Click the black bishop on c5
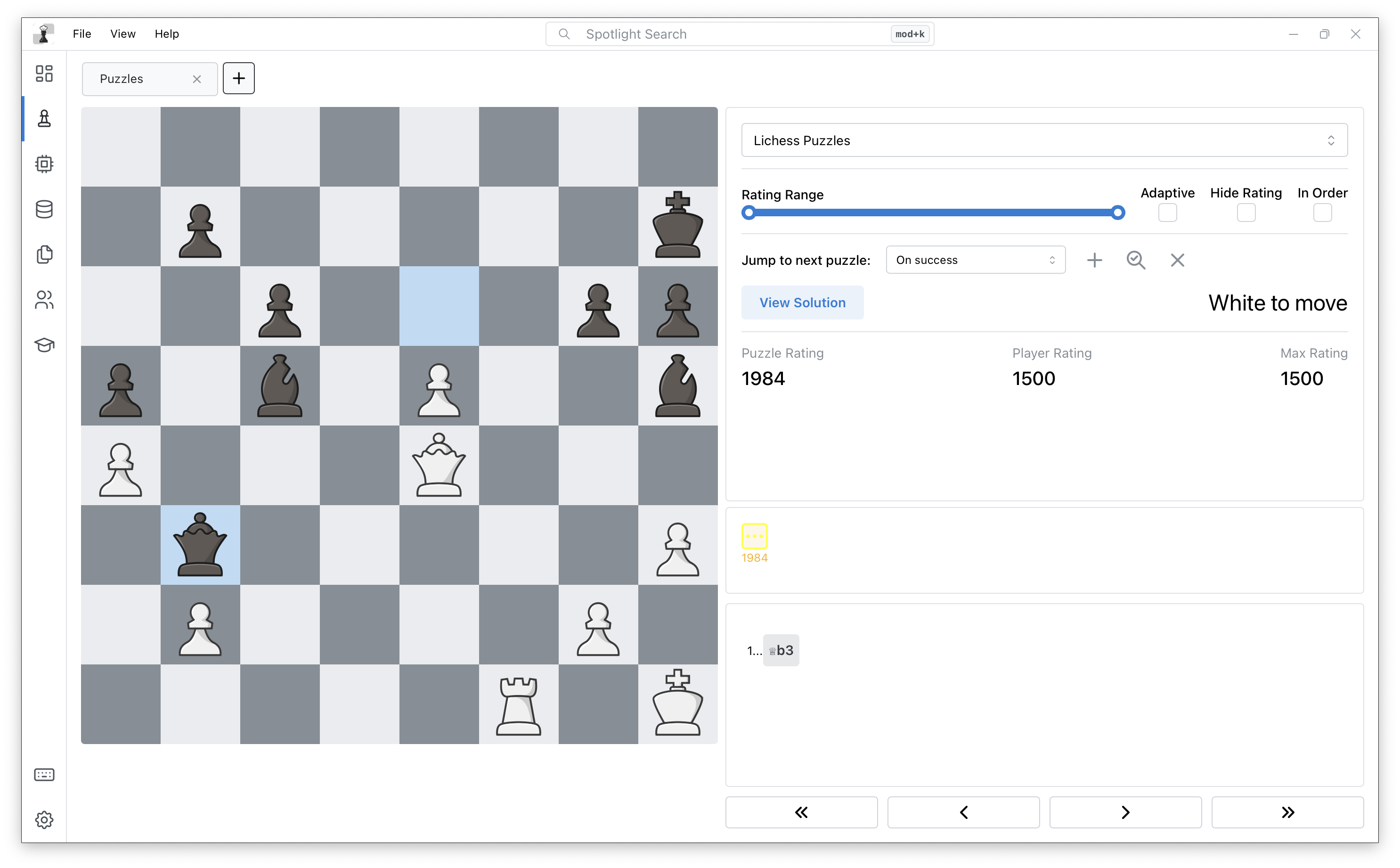Viewport: 1400px width, 868px height. [x=280, y=385]
